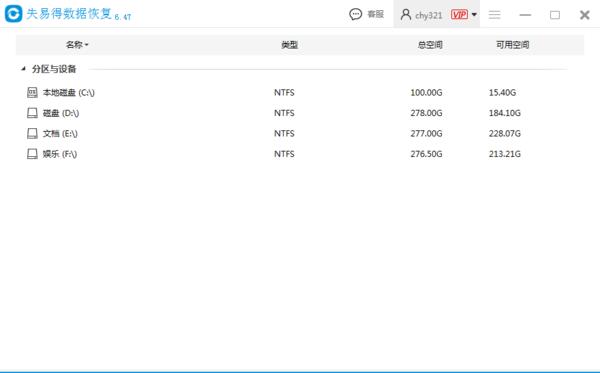
Task: Select the 娱乐 (F:\) partition entry
Action: click(300, 154)
